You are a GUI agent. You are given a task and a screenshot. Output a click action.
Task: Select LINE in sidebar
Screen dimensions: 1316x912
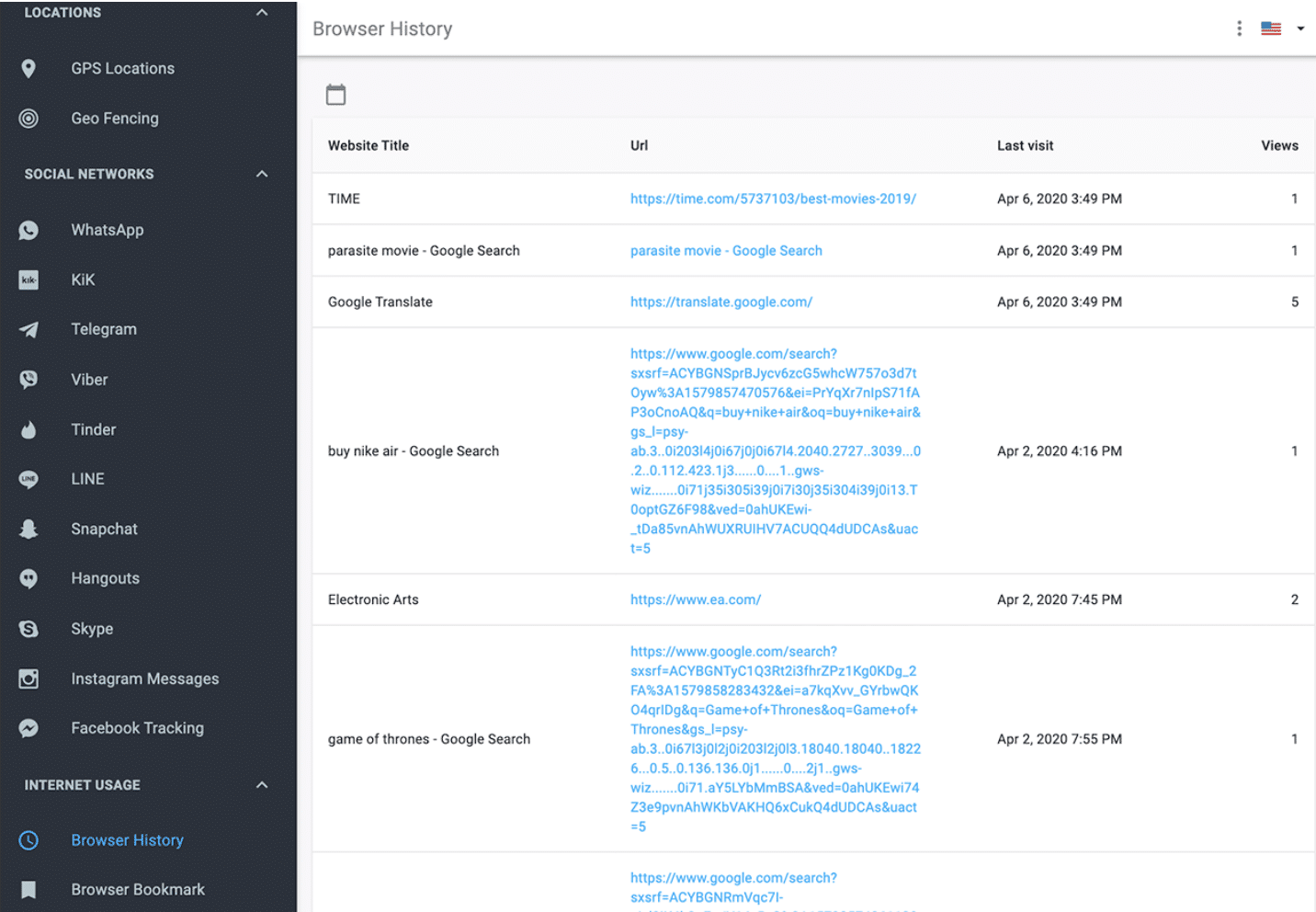[87, 479]
